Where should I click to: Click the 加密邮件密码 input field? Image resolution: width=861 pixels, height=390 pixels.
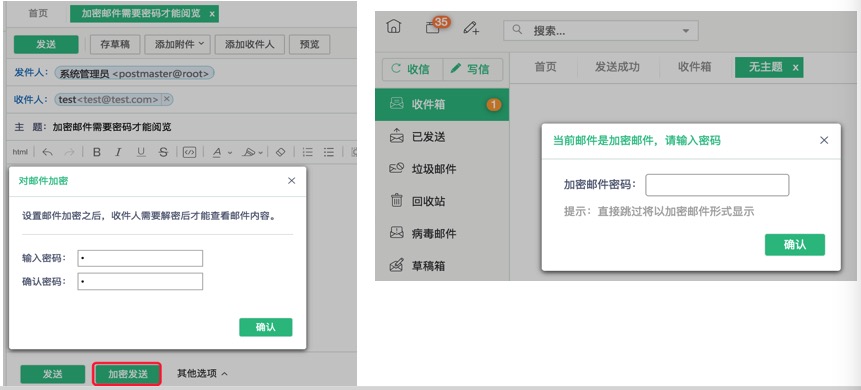click(x=717, y=185)
